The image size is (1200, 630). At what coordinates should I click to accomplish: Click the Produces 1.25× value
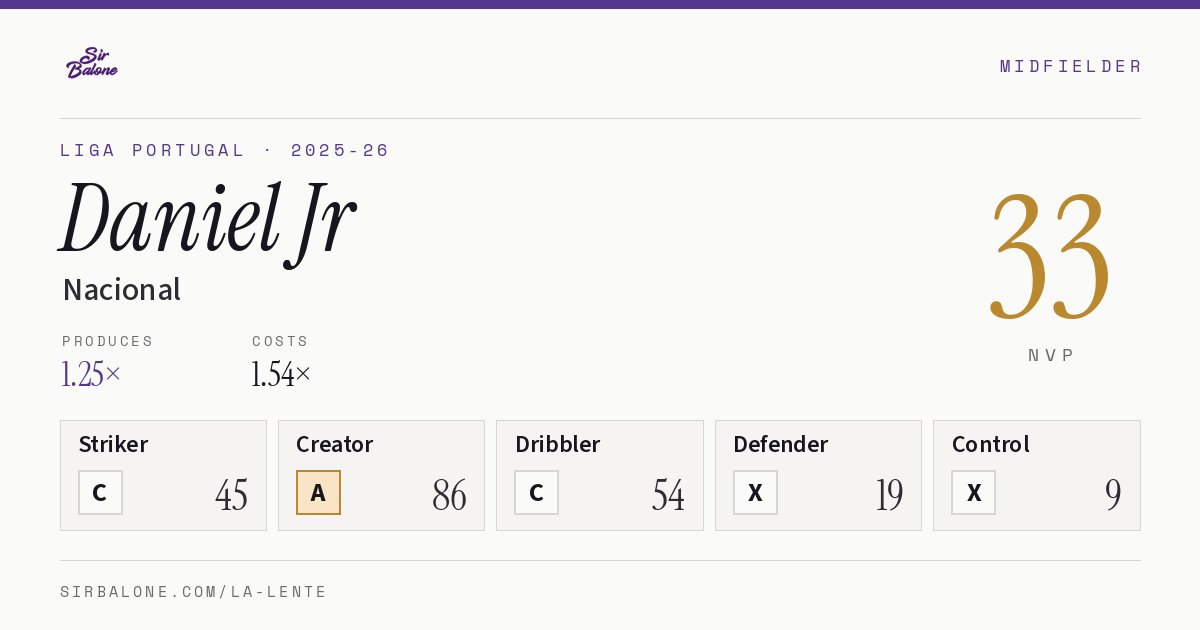tap(91, 374)
